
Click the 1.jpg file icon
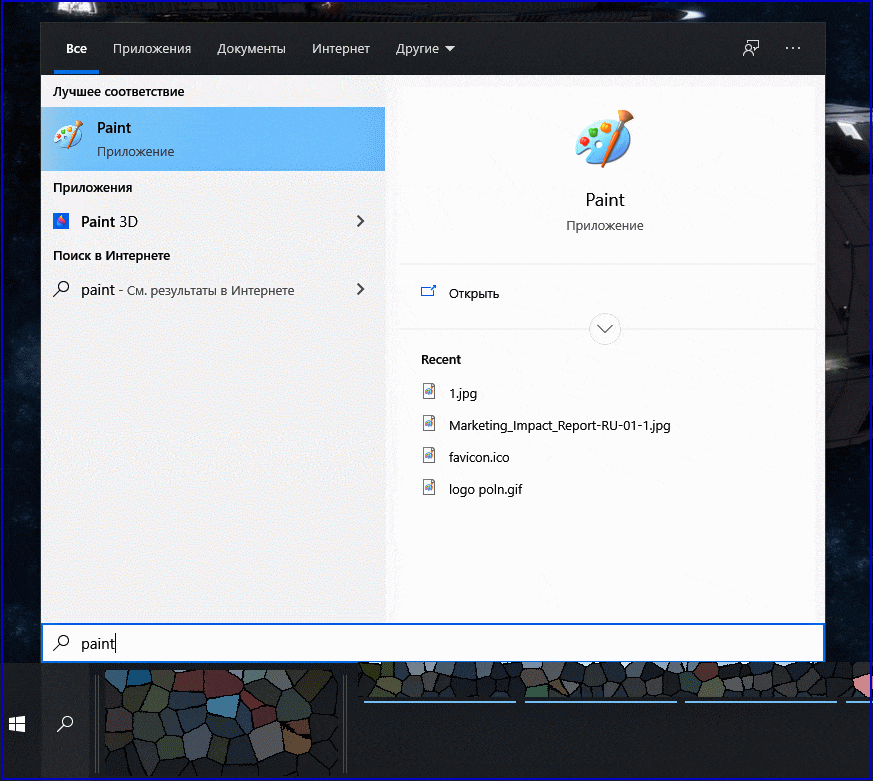point(429,391)
